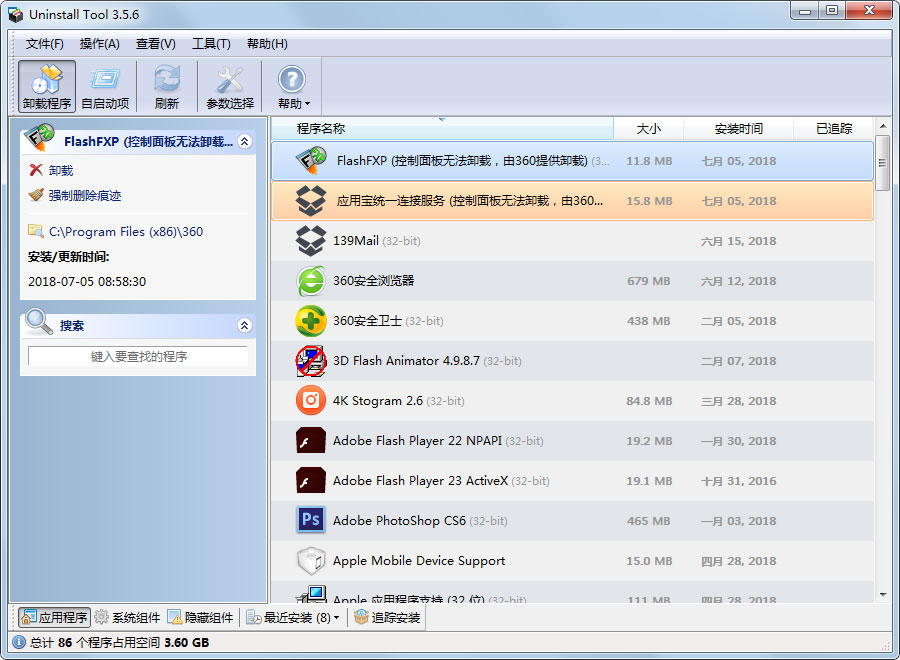Open the 查看(V) menu
The width and height of the screenshot is (900, 660).
[x=156, y=44]
